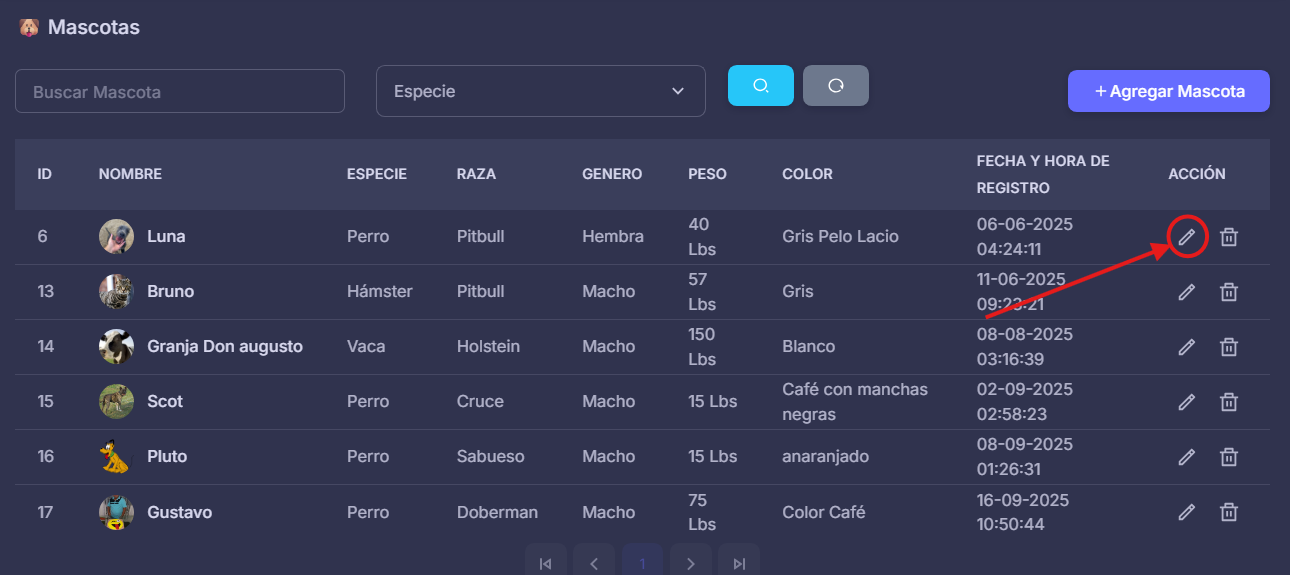Edit the Bruno pet record
This screenshot has height=575, width=1290.
(1186, 292)
